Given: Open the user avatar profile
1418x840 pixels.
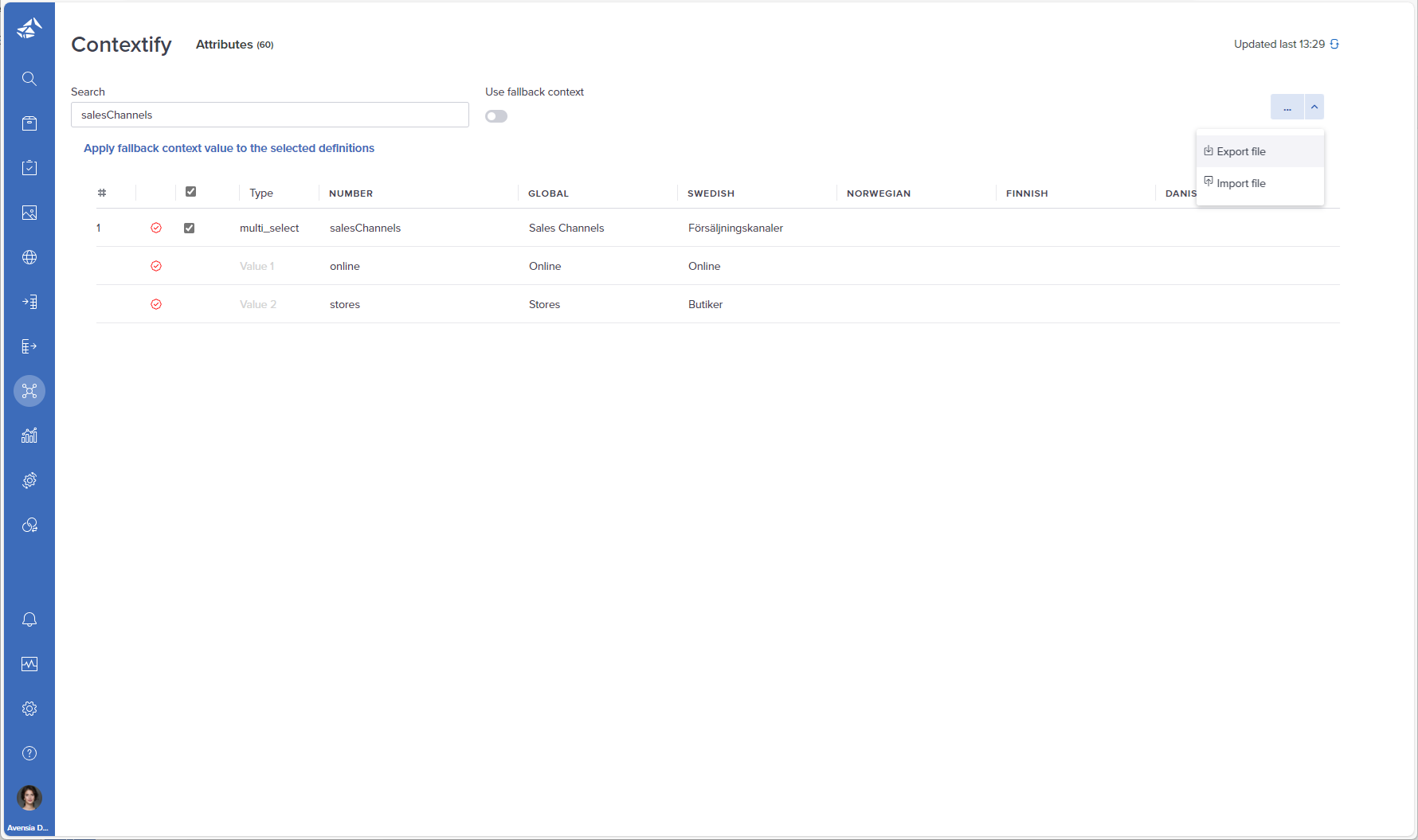Looking at the screenshot, I should tap(29, 797).
